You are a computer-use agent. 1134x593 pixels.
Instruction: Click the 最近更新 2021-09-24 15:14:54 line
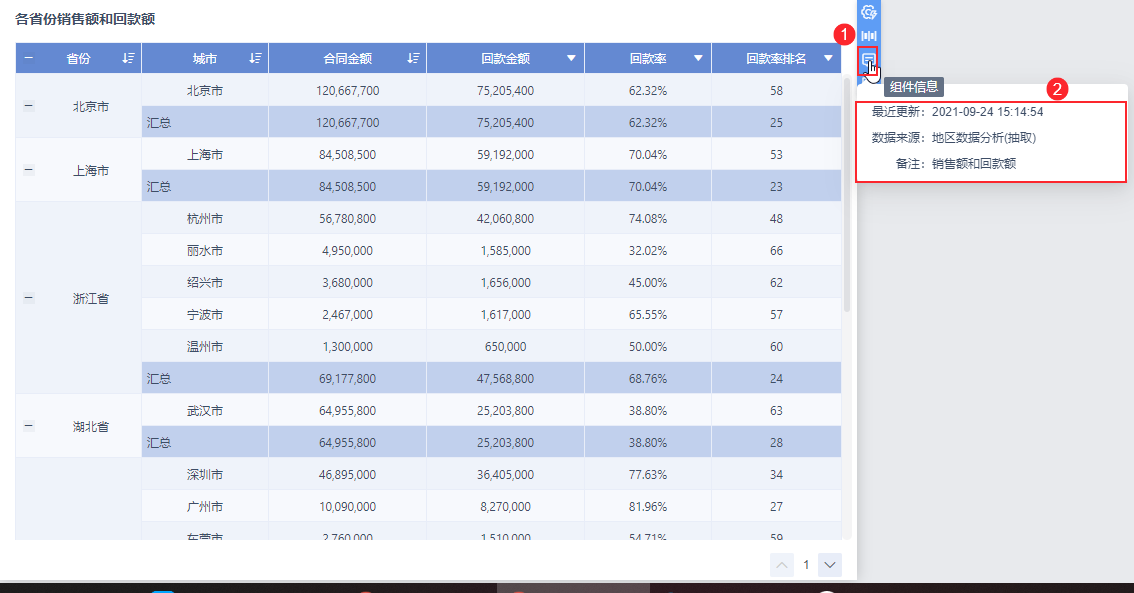pyautogui.click(x=958, y=112)
